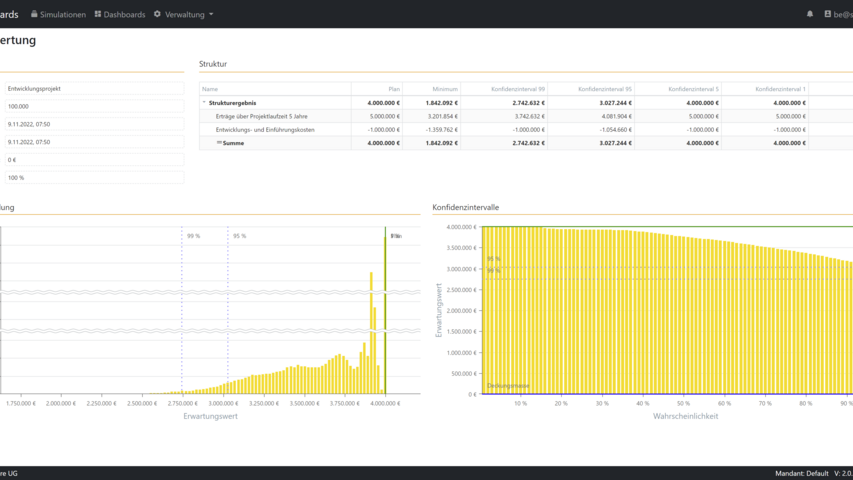Collapse the Strukturergebnis row
This screenshot has width=853, height=480.
click(x=204, y=103)
